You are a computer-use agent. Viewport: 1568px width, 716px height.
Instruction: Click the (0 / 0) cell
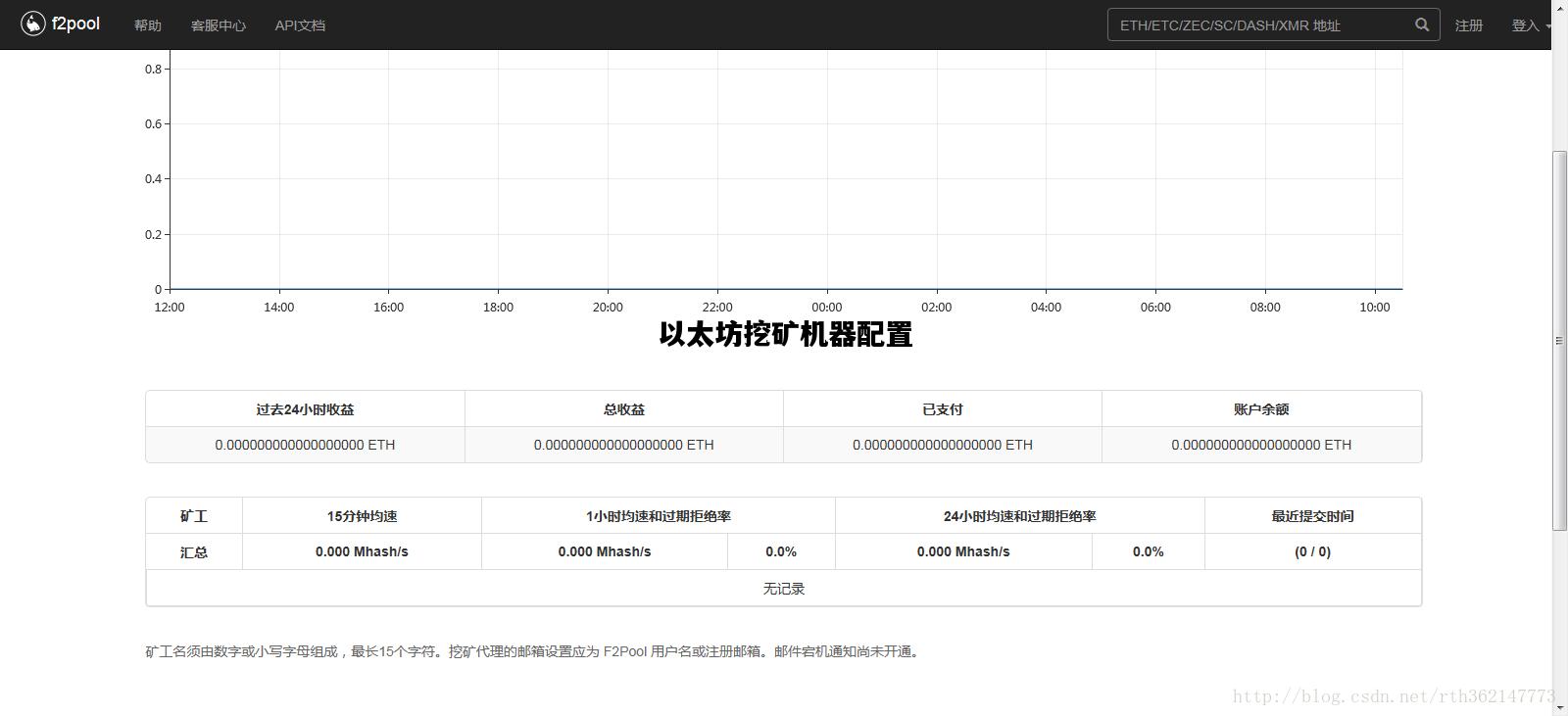click(x=1313, y=551)
